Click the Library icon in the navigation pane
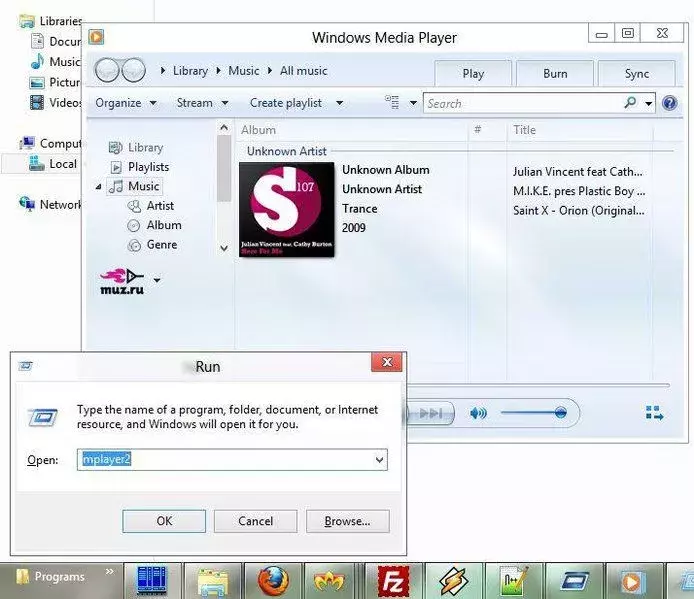Viewport: 694px width, 599px height. click(116, 147)
